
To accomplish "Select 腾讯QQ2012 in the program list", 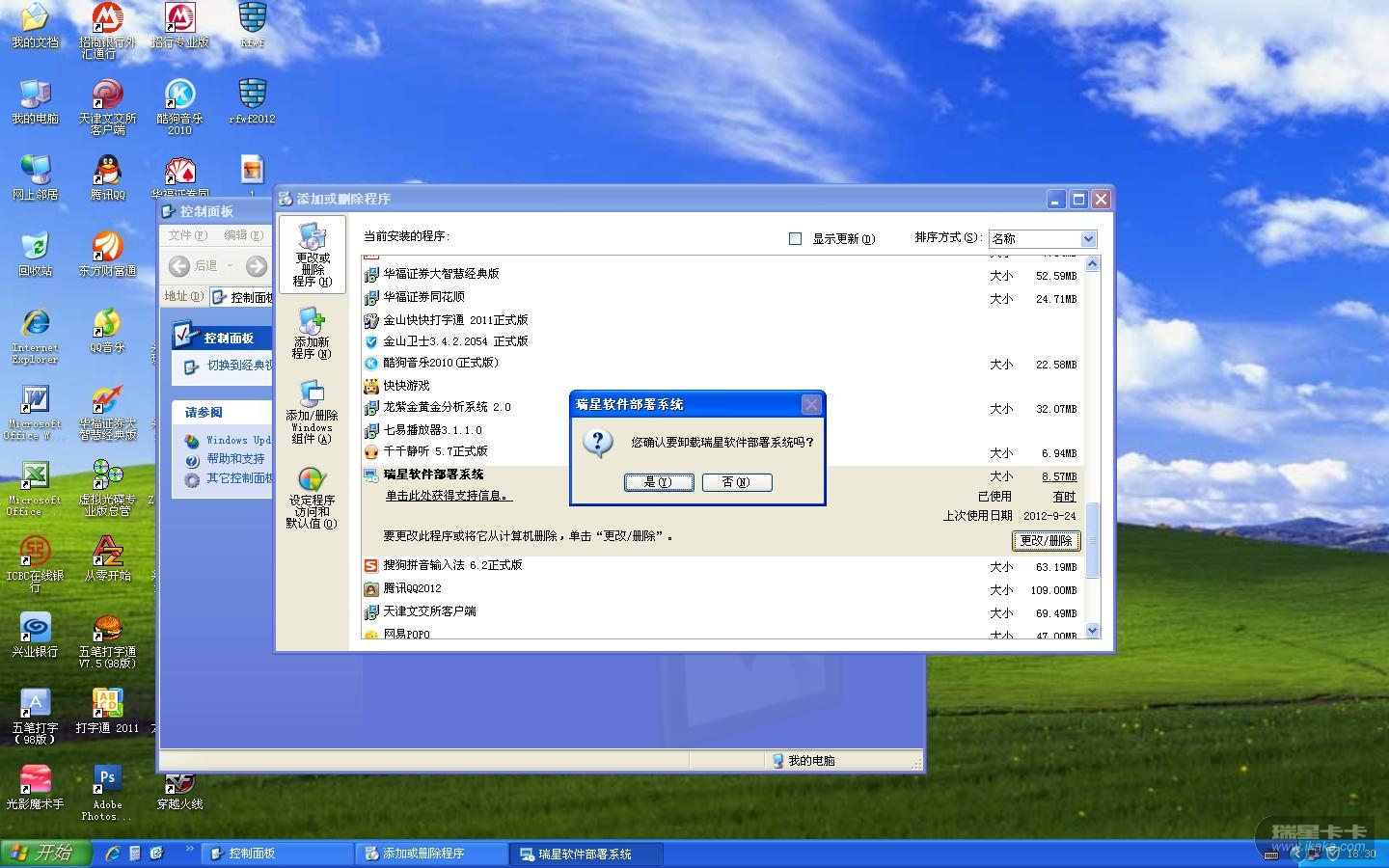I will coord(722,588).
